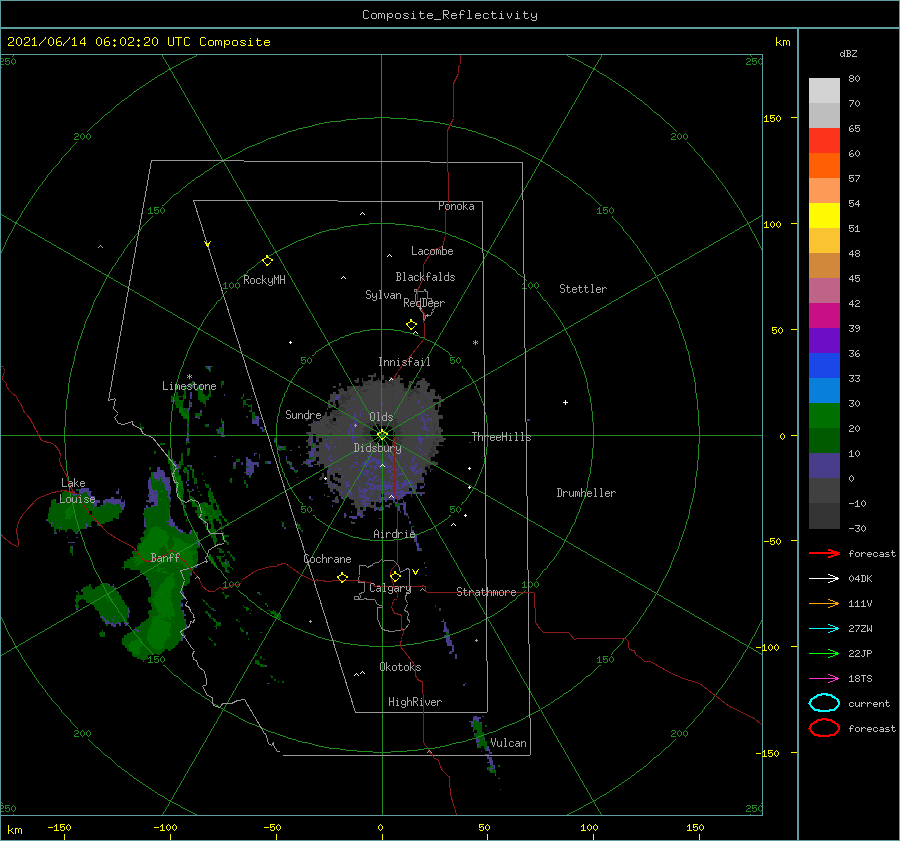Screen dimensions: 900x841
Task: Click the Cochrane label
Action: click(x=327, y=559)
